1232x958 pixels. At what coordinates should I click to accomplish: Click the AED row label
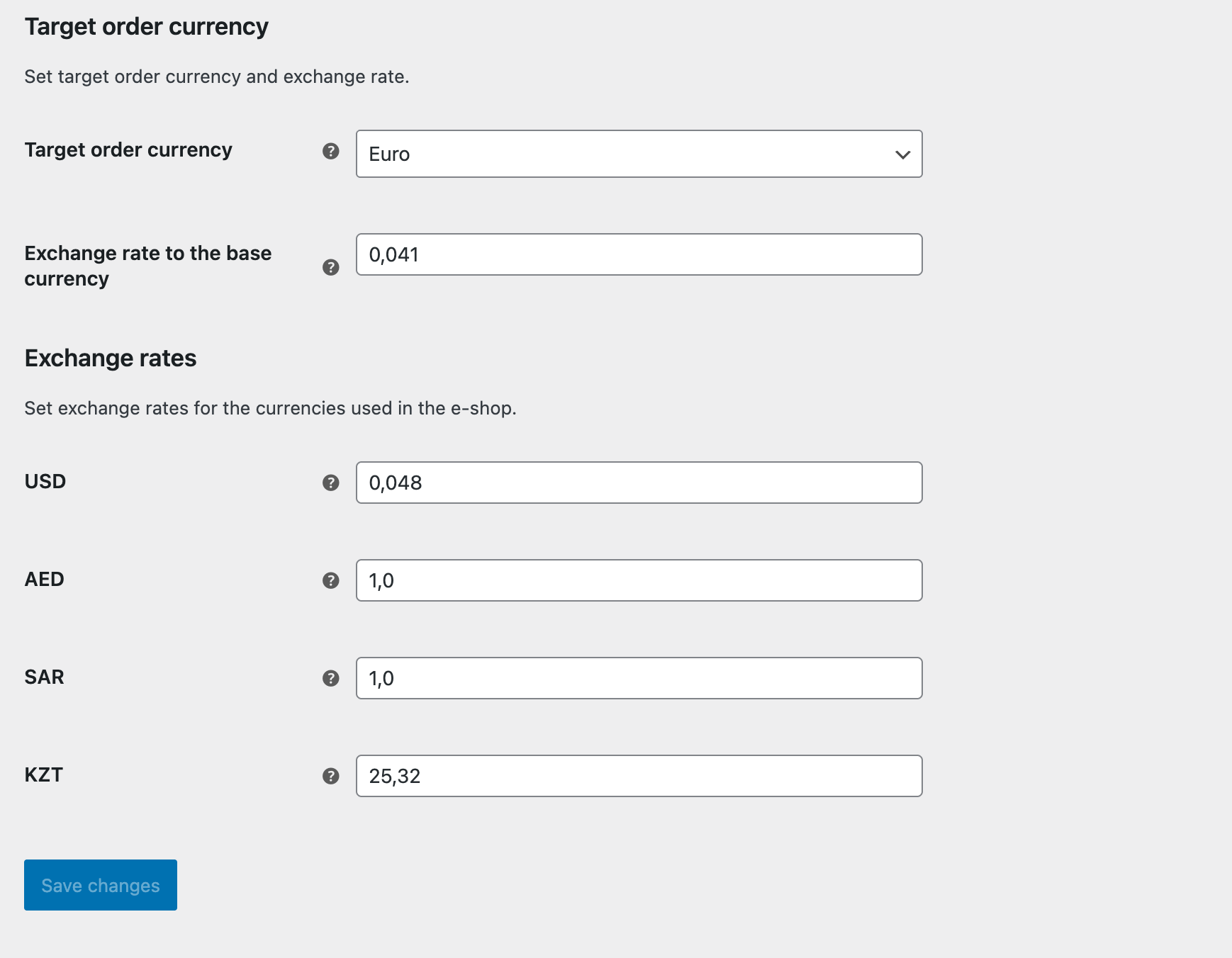45,580
